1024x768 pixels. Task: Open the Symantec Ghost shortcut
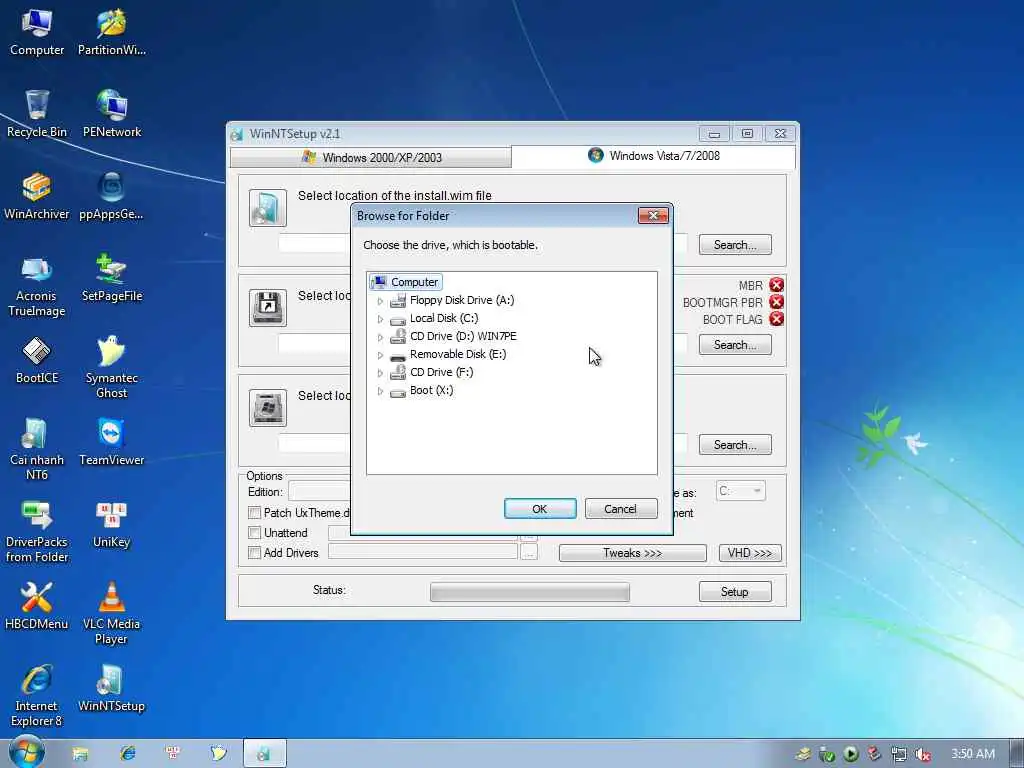tap(112, 368)
